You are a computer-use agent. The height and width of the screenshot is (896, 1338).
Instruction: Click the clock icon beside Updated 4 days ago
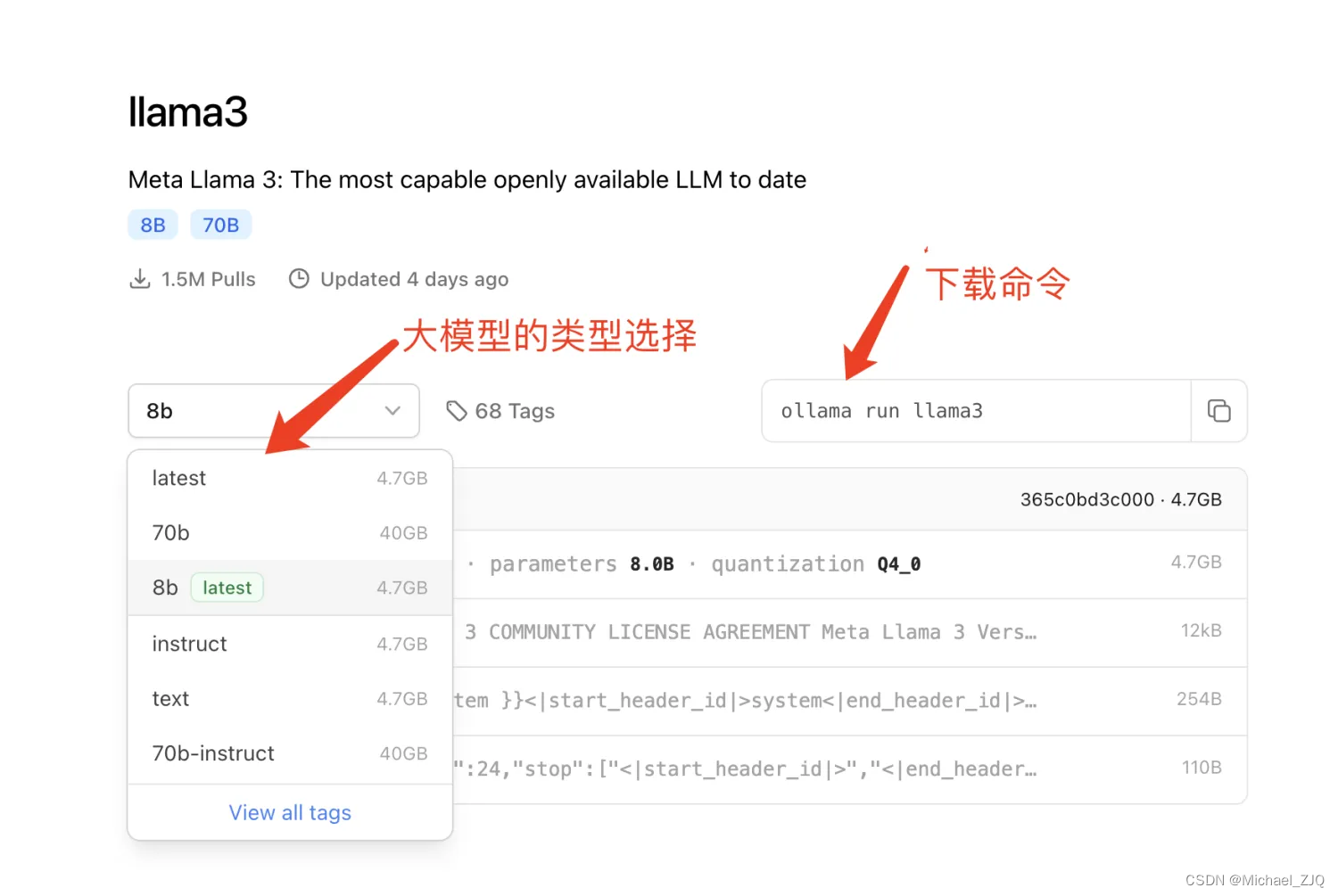coord(299,279)
